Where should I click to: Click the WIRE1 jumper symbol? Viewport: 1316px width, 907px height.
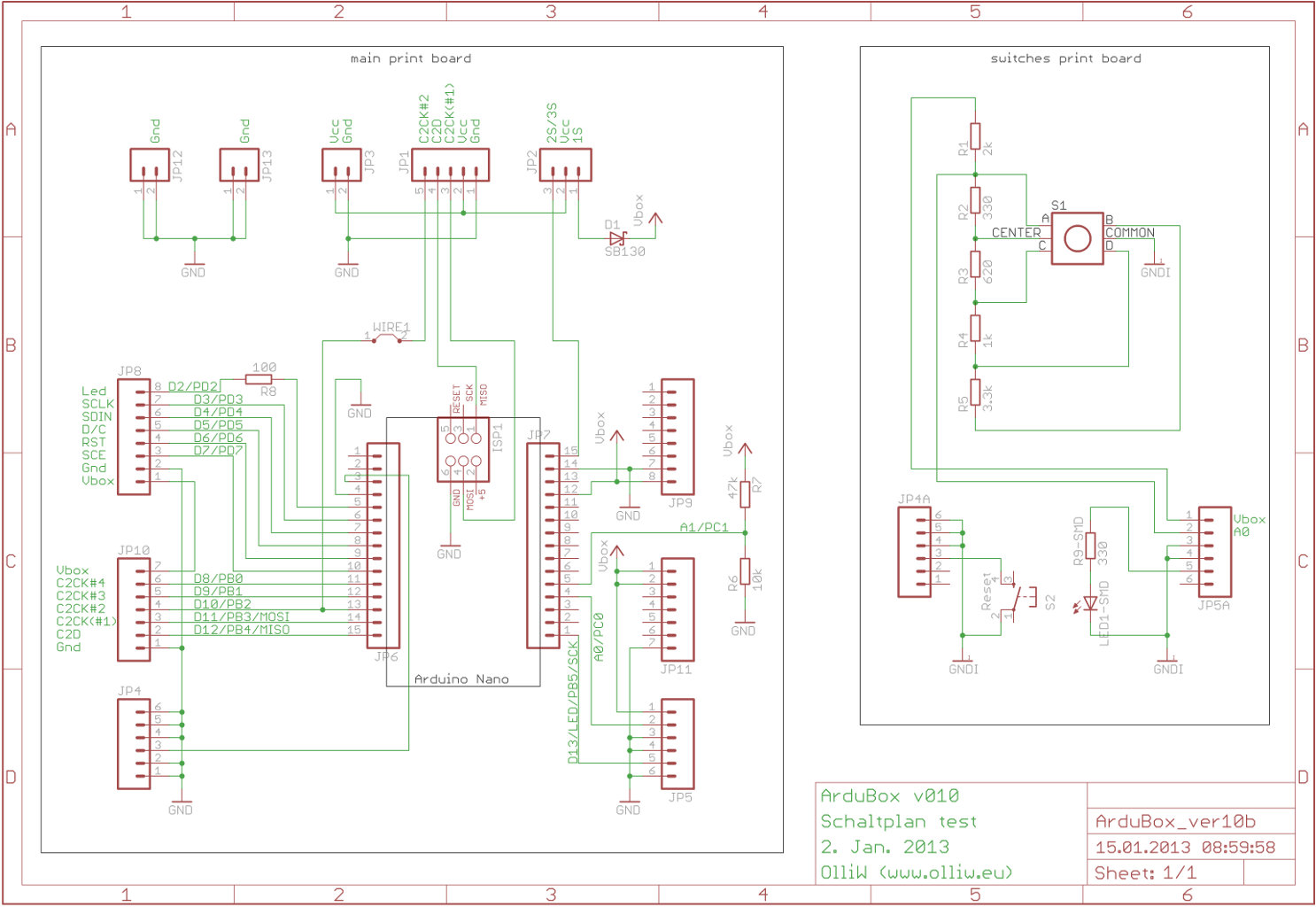(385, 337)
